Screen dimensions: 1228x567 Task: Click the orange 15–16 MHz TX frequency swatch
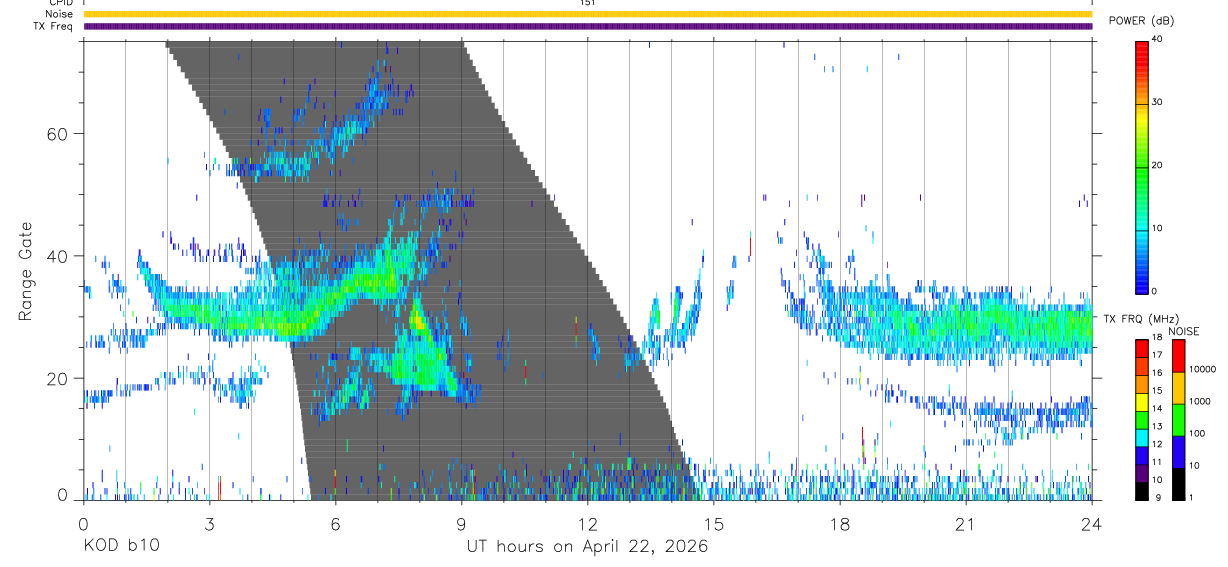1143,384
